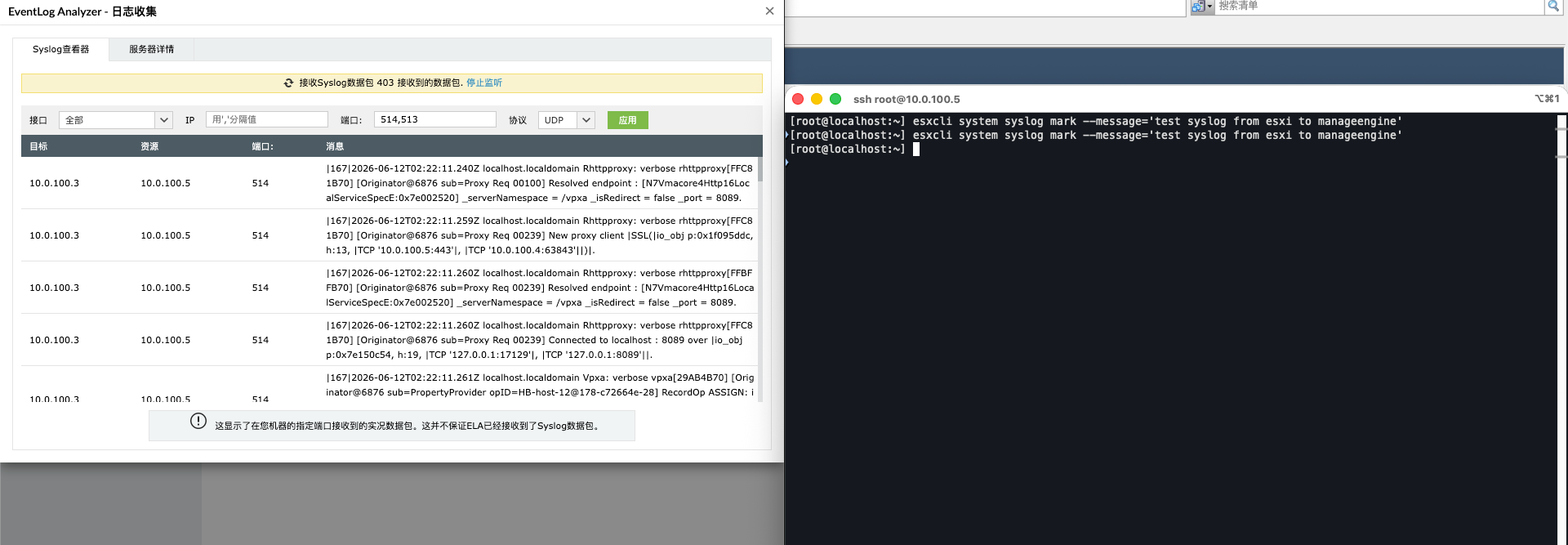Click the ssh root@10.0.100.5 window title
This screenshot has width=1568, height=545.
coord(906,99)
